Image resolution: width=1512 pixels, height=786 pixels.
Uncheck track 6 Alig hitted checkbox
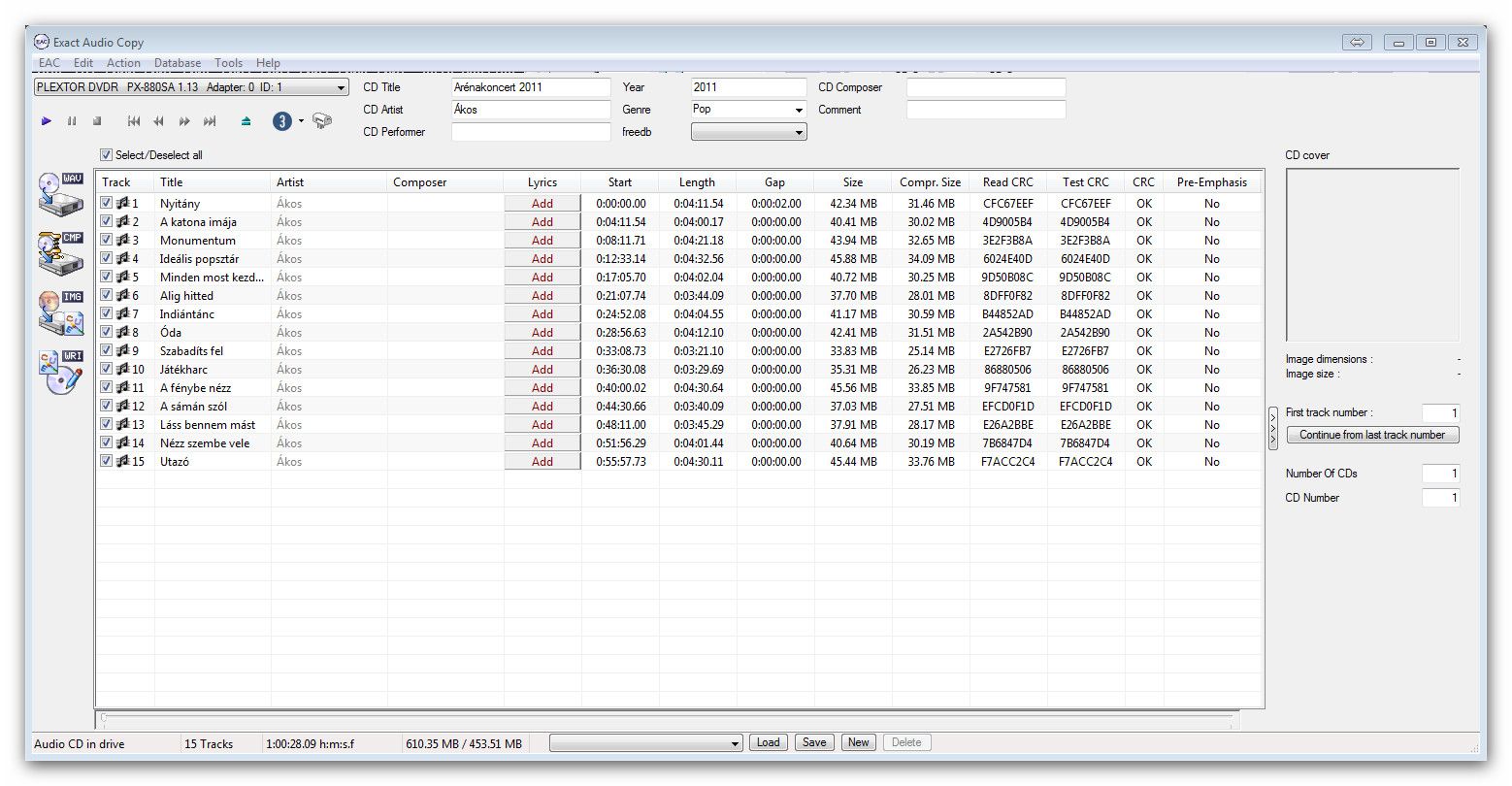click(107, 296)
